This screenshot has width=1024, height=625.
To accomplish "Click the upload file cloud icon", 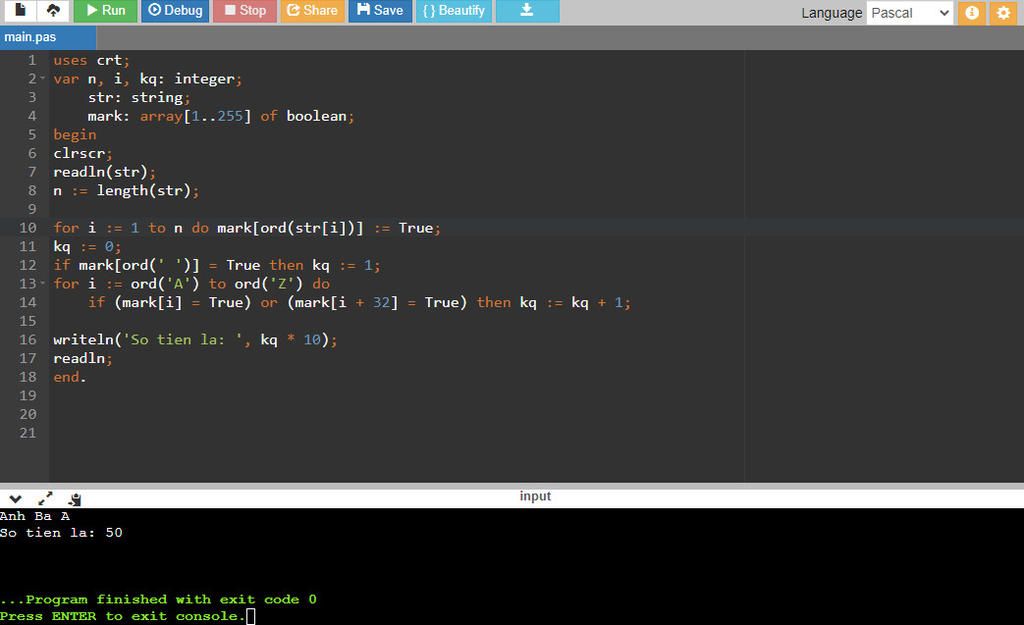I will tap(53, 10).
